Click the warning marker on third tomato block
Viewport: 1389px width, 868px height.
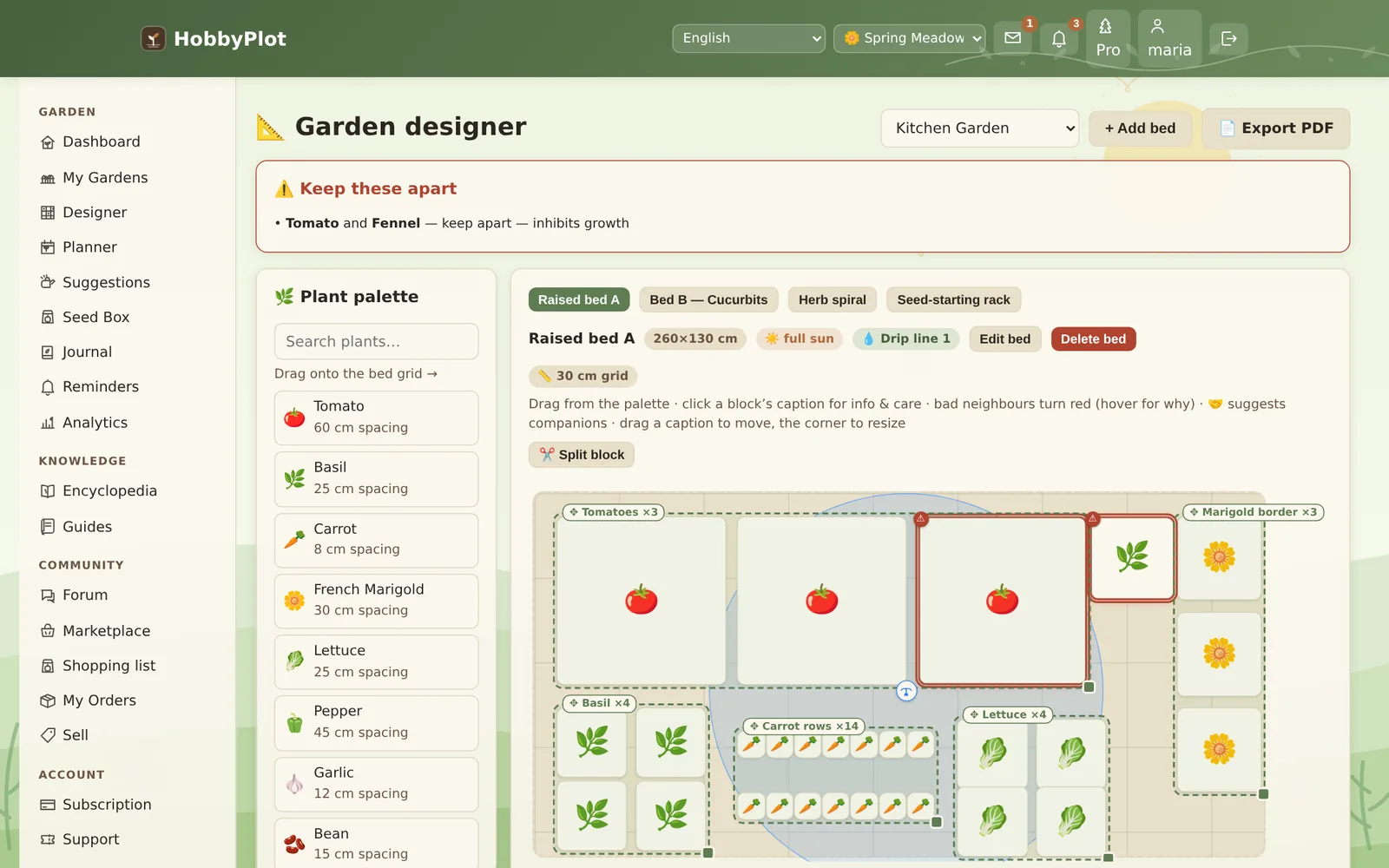[921, 519]
